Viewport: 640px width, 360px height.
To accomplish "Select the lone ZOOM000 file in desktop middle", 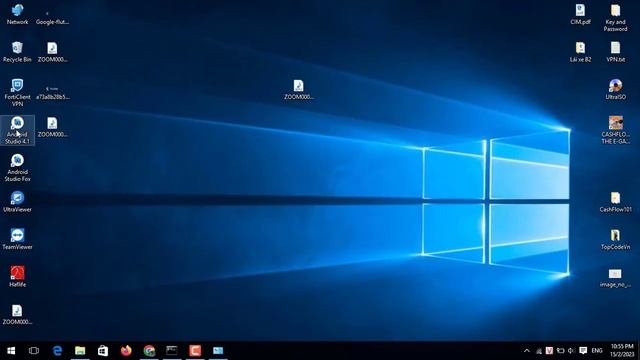I will (299, 89).
